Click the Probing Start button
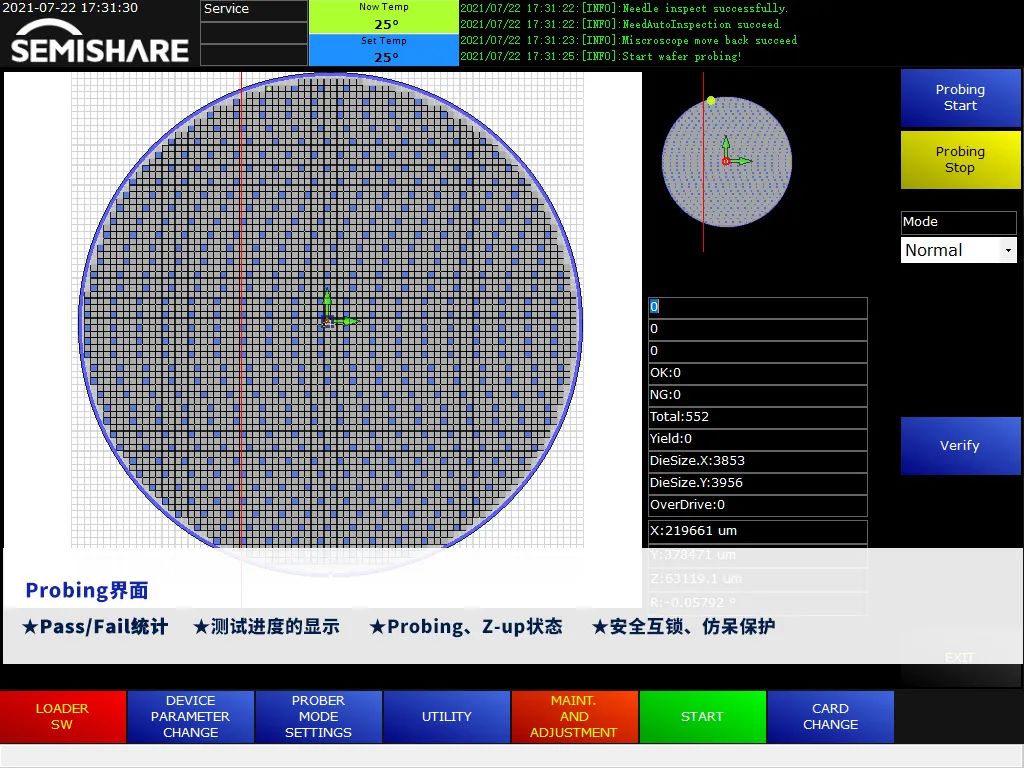1024x768 pixels. pos(960,98)
